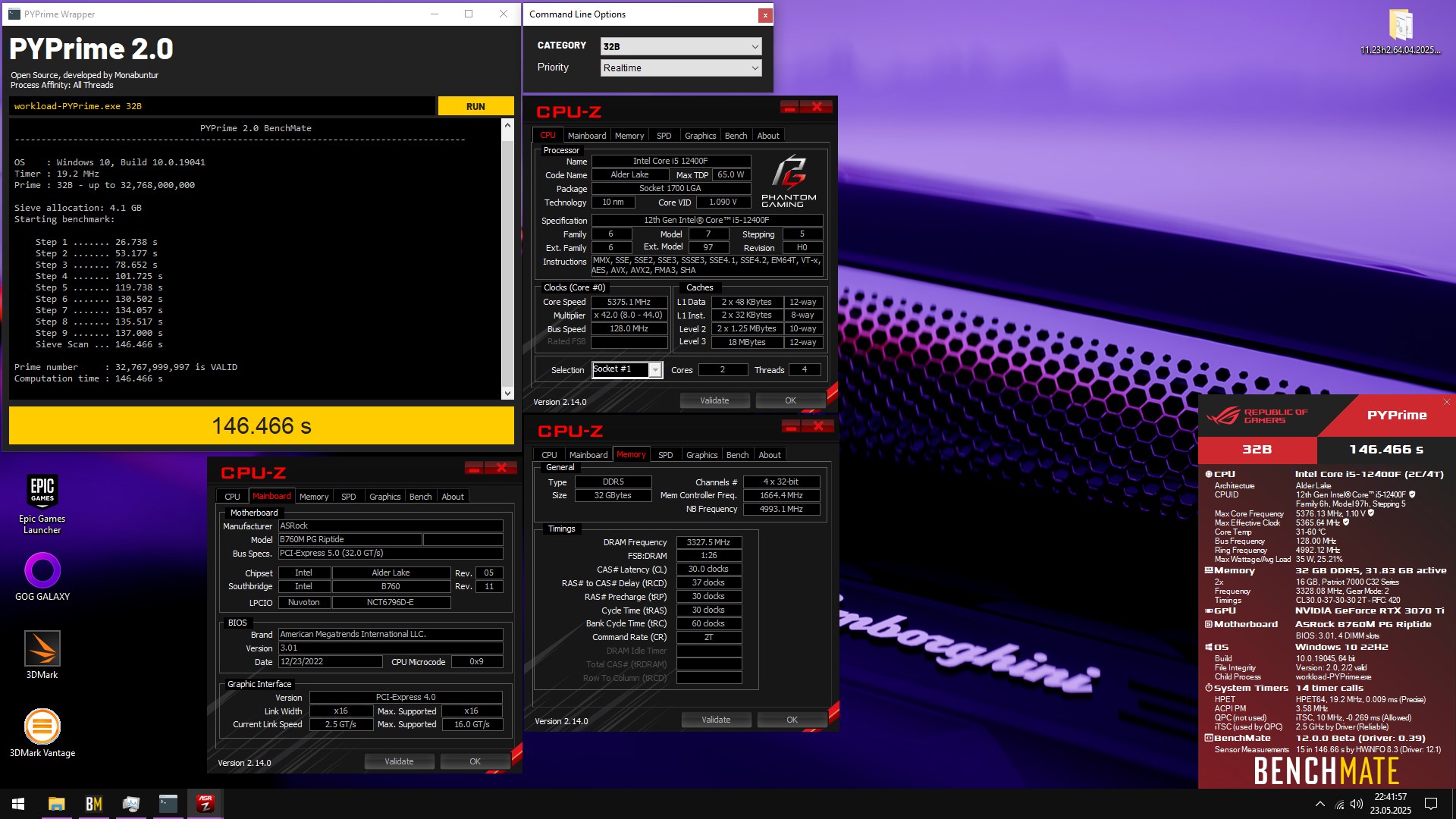
Task: Click OK in Mainboard CPU-Z window
Action: tap(475, 761)
